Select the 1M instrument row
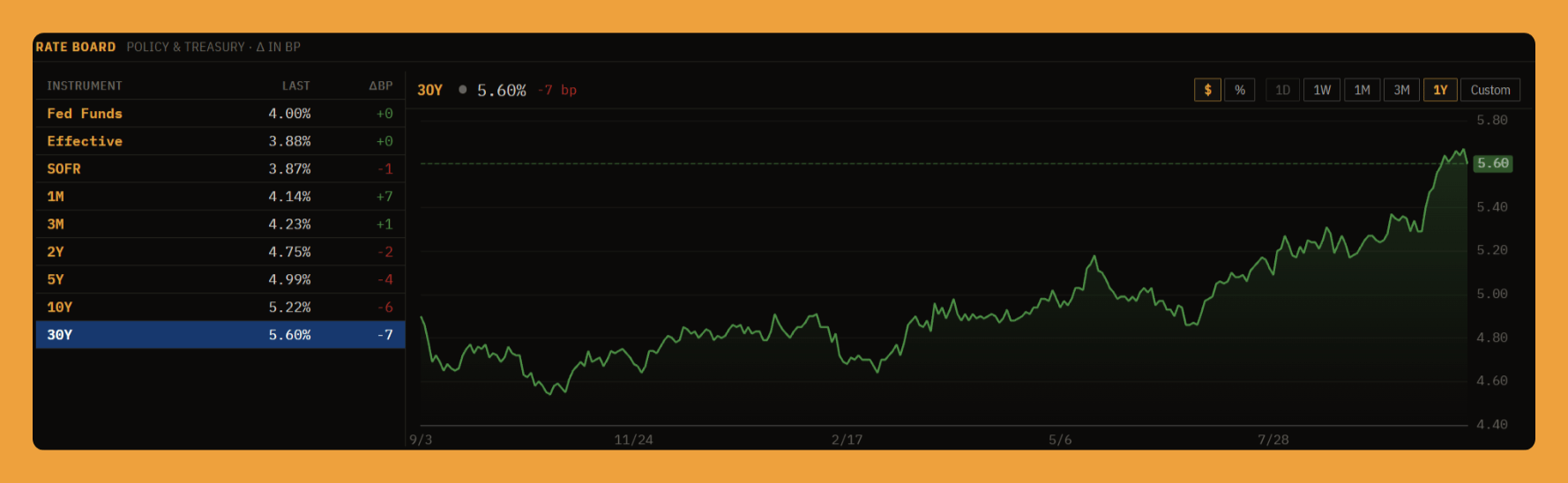This screenshot has height=483, width=1568. [x=220, y=197]
